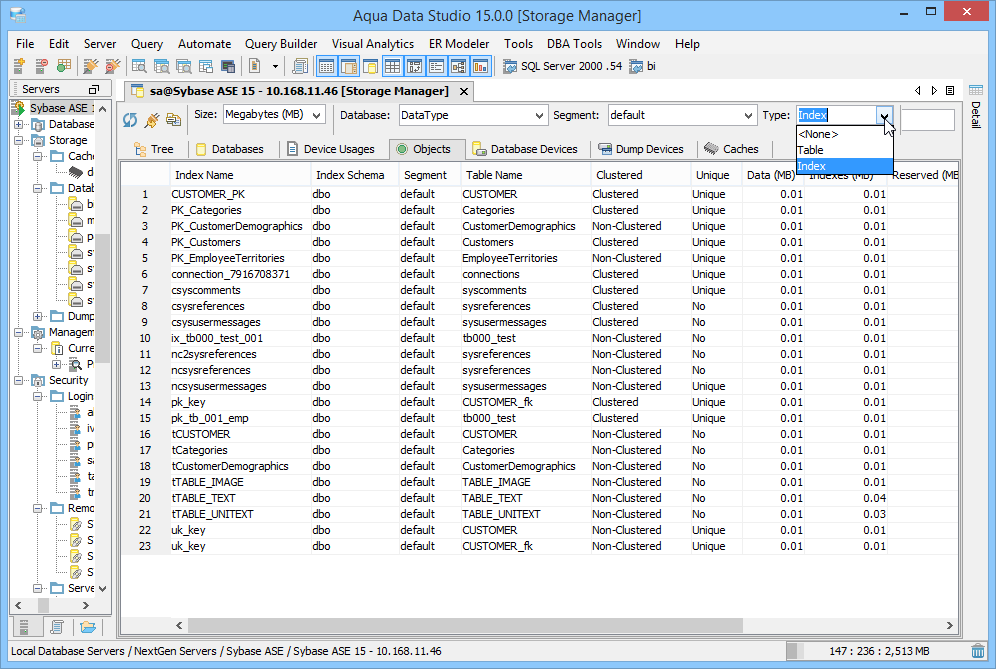Show the window tab list icon

[x=950, y=91]
